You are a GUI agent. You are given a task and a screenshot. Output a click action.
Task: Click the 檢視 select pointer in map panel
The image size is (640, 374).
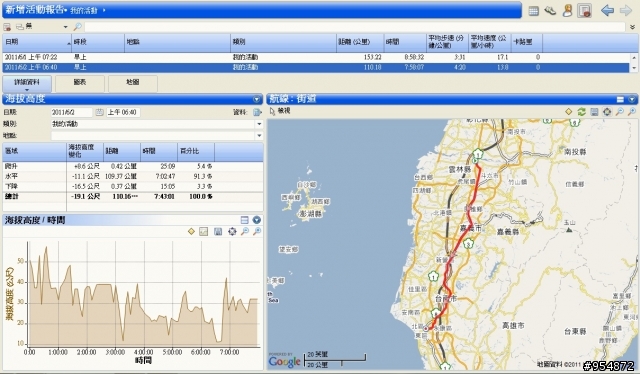tap(280, 111)
